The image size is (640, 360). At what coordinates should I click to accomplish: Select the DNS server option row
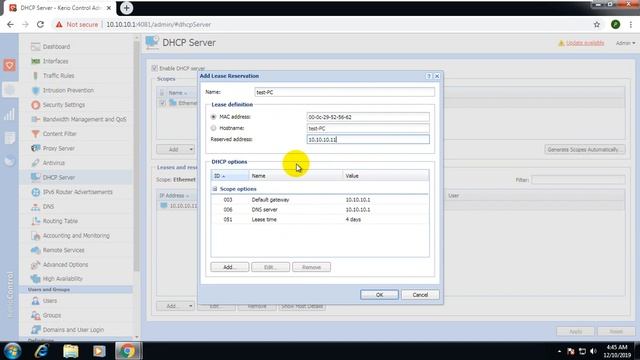(x=320, y=209)
